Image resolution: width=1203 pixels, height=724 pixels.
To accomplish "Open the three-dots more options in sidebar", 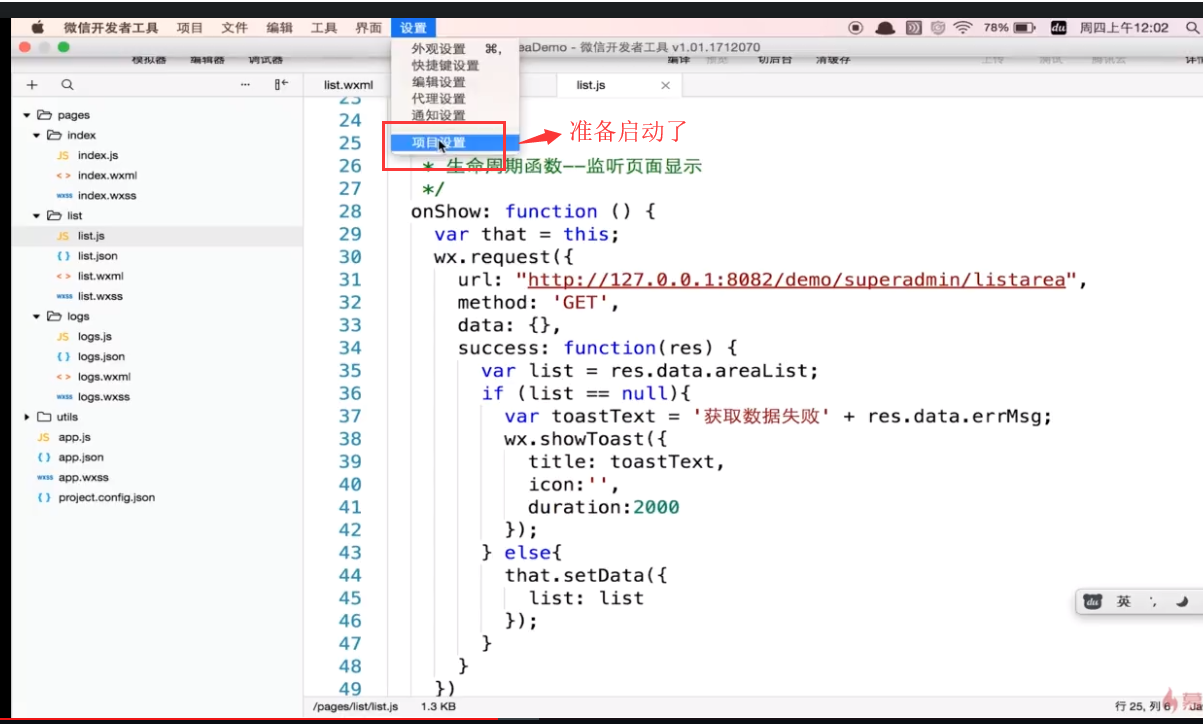I will (x=245, y=85).
